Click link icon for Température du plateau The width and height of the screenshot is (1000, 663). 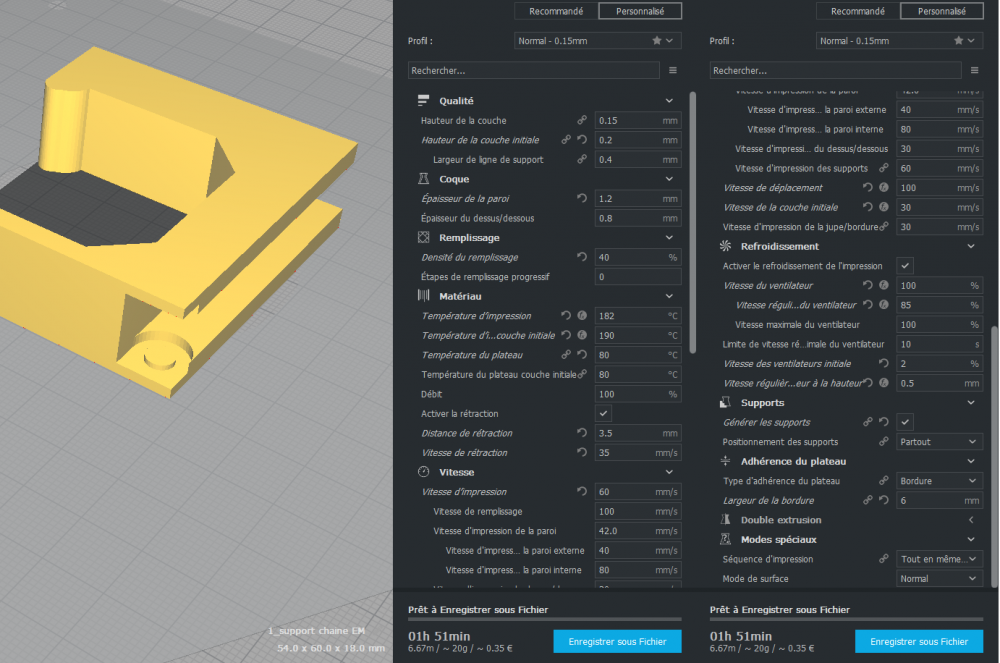(x=566, y=354)
